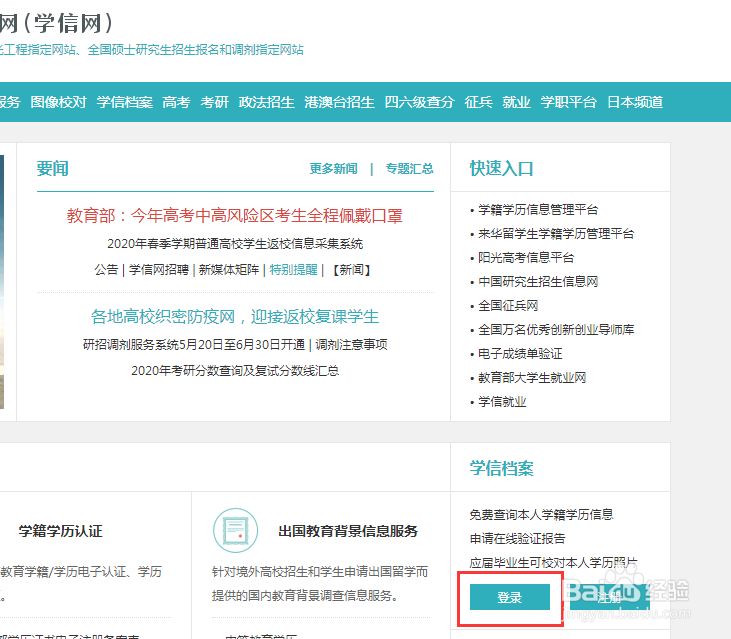731x639 pixels.
Task: Go to the 考研 nav section
Action: [x=214, y=102]
